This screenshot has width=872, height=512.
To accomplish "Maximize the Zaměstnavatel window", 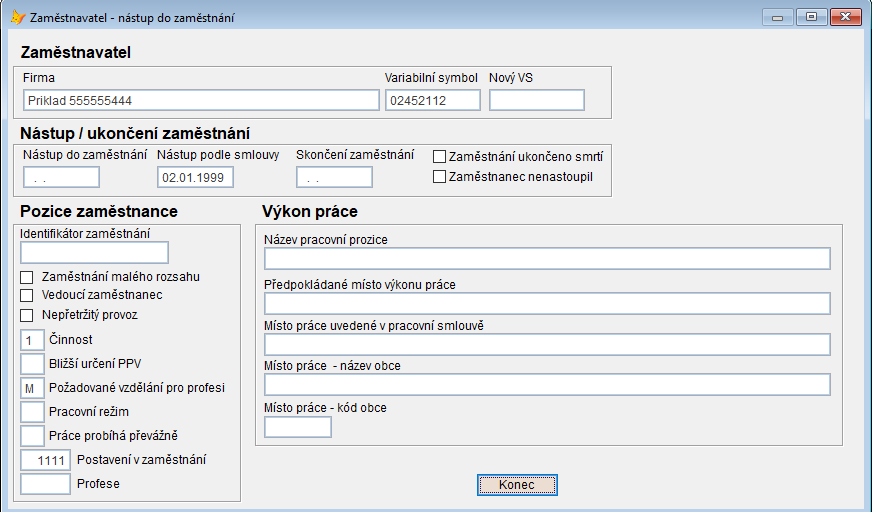I will (x=811, y=17).
